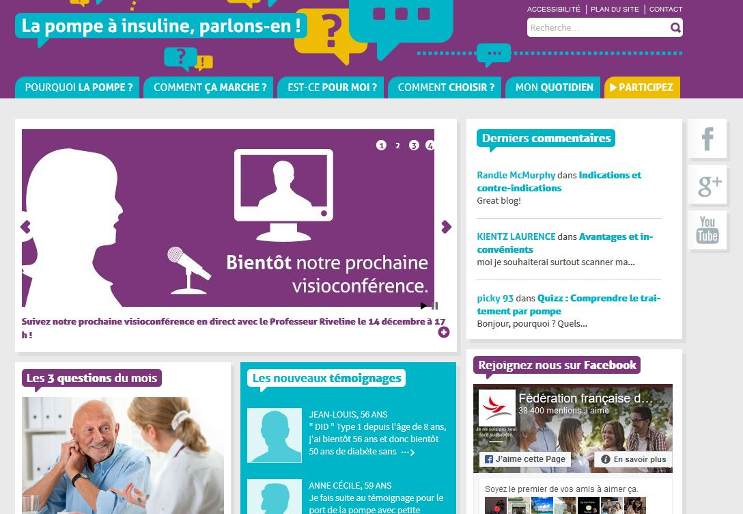Click Jean-Louis avatar silhouette
The image size is (743, 514).
pos(274,435)
